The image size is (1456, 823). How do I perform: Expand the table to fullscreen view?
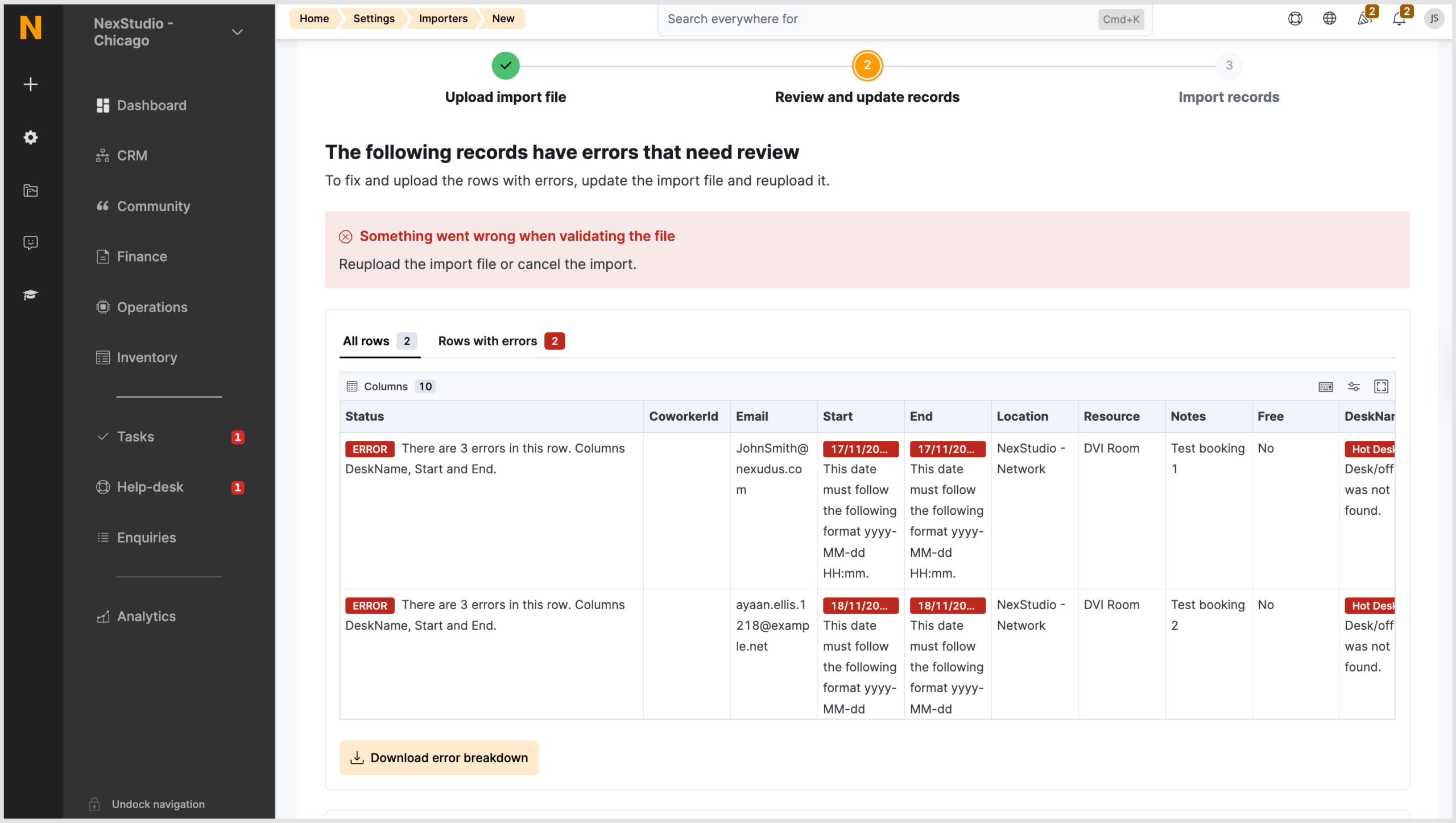pos(1382,386)
